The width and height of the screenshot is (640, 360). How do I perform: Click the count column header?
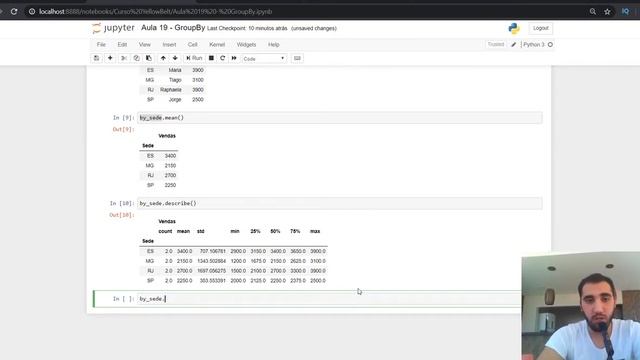tap(165, 231)
